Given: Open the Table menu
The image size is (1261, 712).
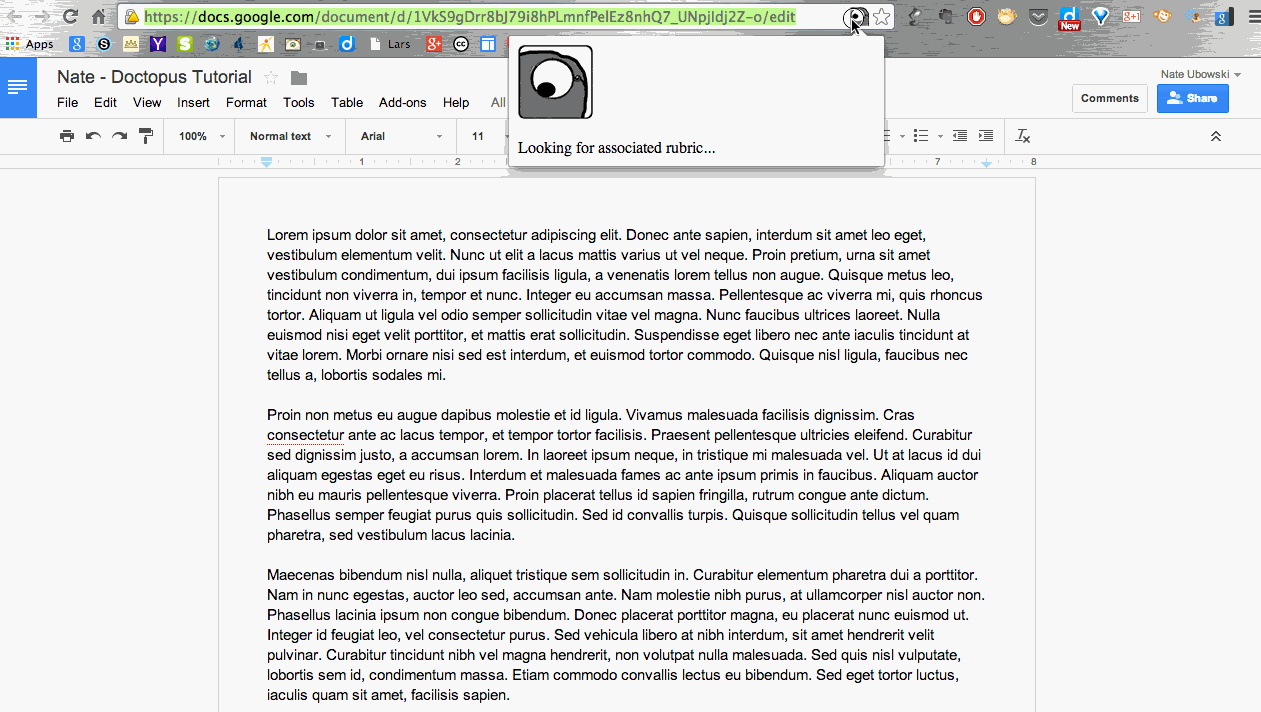Looking at the screenshot, I should point(347,102).
